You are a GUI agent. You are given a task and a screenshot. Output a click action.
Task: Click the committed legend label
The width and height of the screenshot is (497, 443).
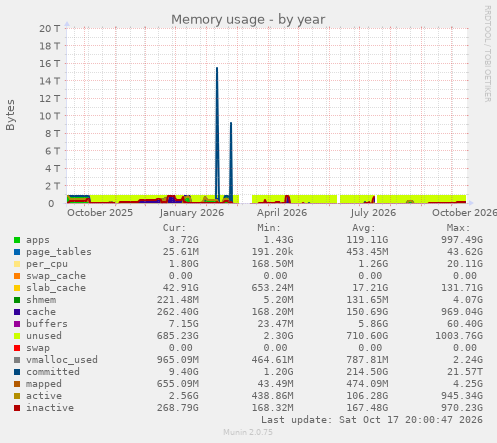[x=53, y=372]
